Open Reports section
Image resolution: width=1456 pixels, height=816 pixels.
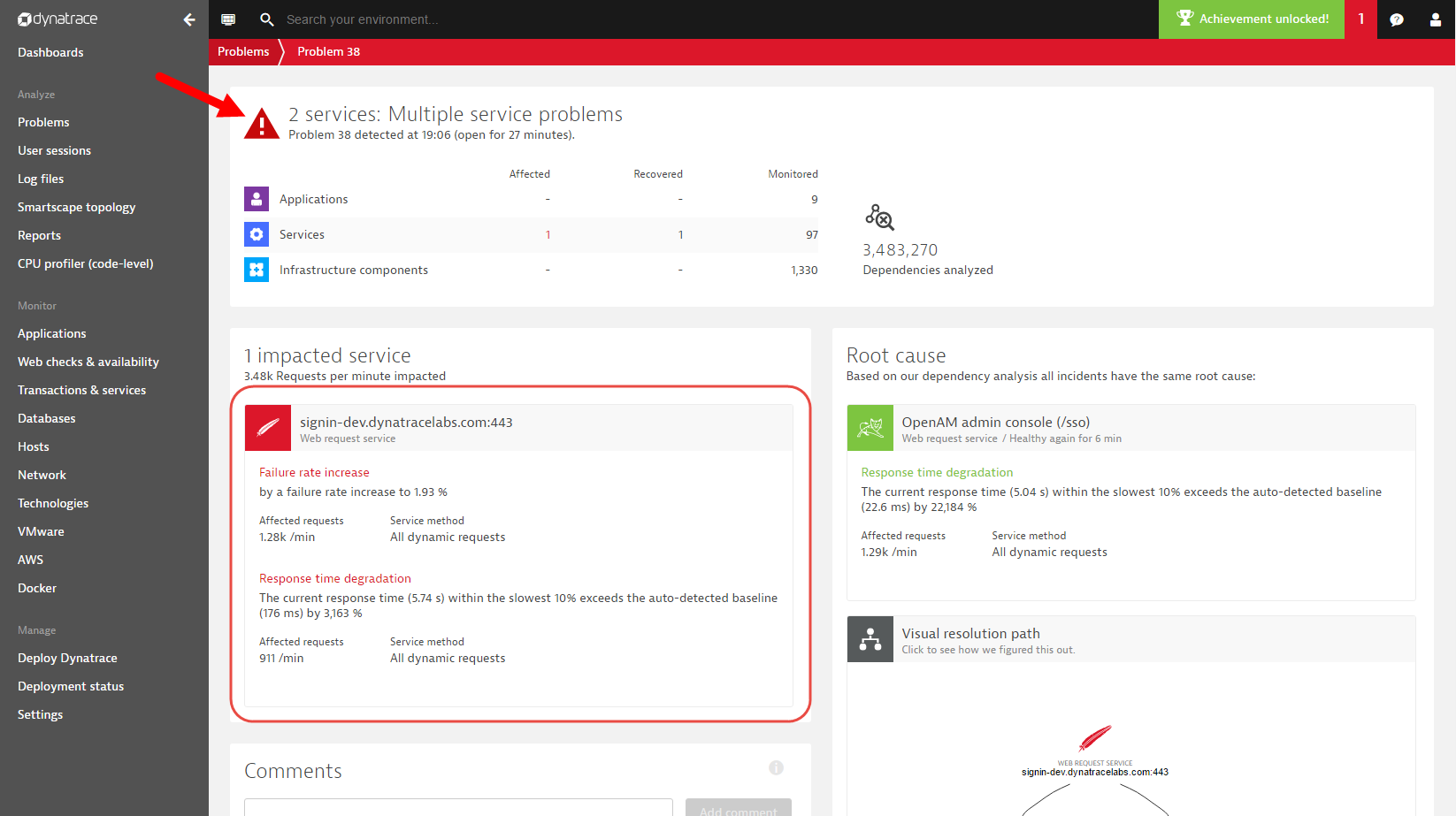[39, 235]
